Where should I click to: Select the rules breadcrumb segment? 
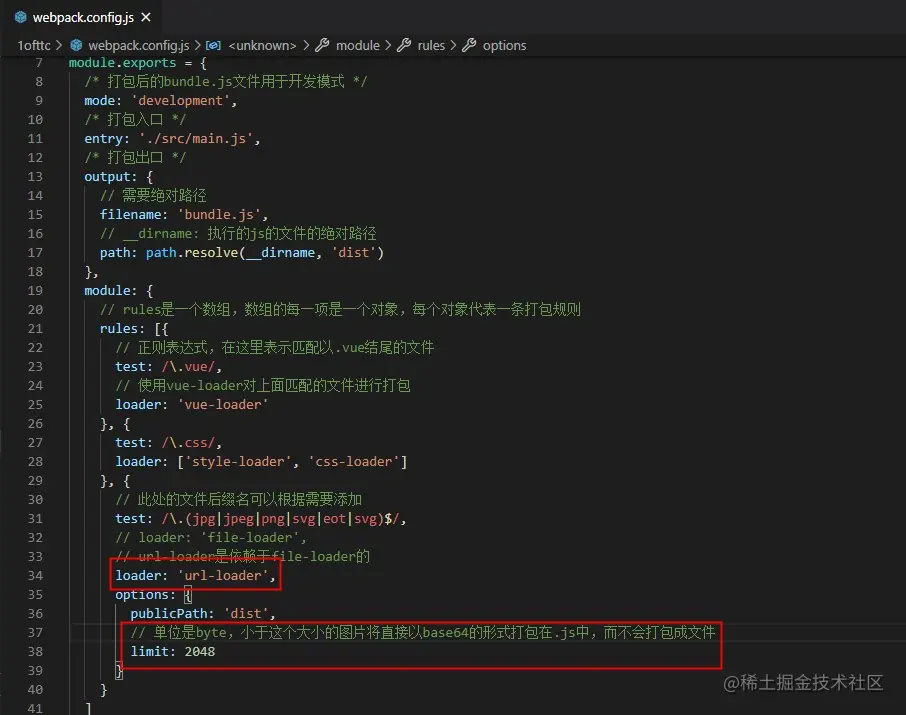point(431,45)
